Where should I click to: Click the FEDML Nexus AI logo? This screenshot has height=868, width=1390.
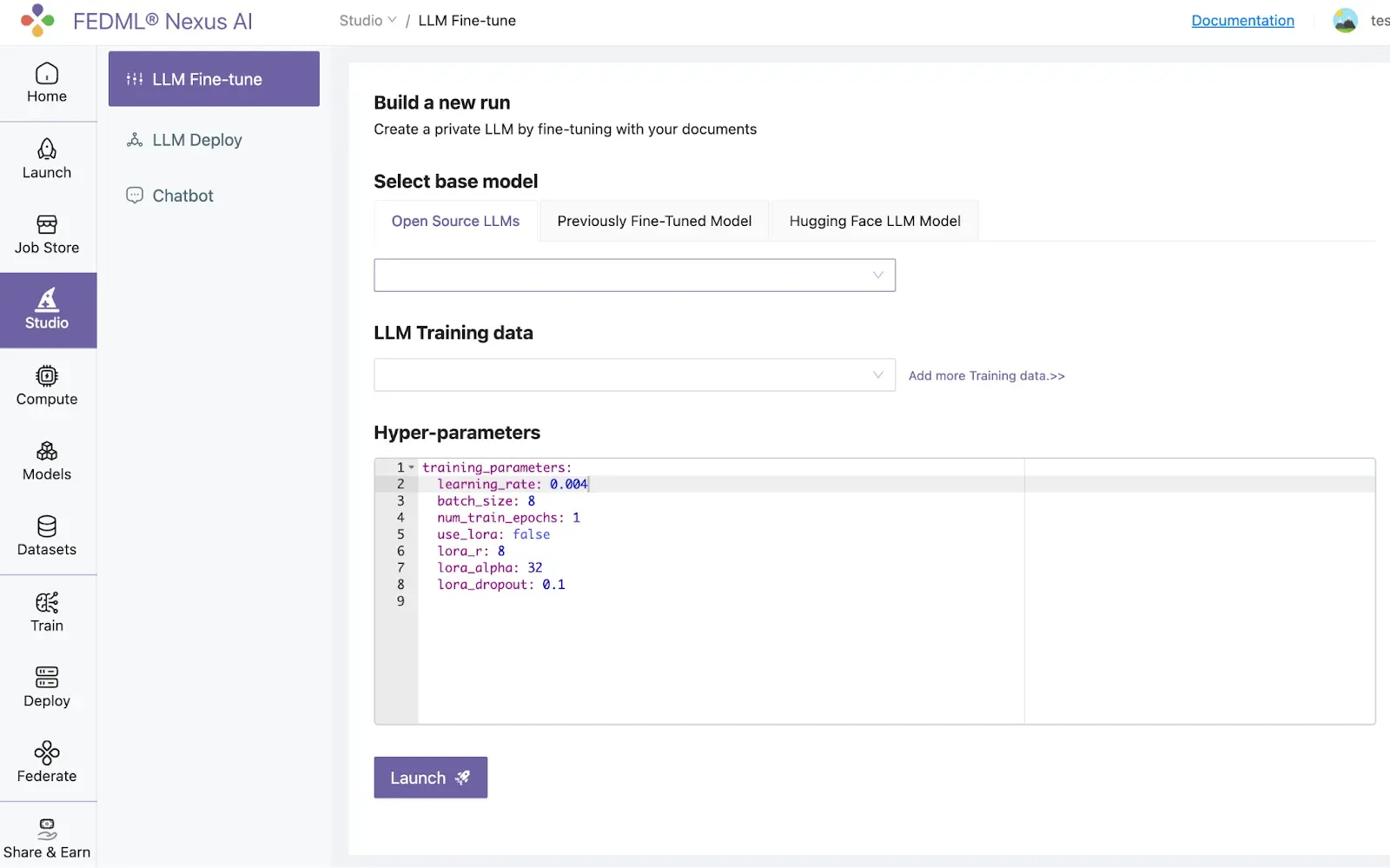pos(37,21)
